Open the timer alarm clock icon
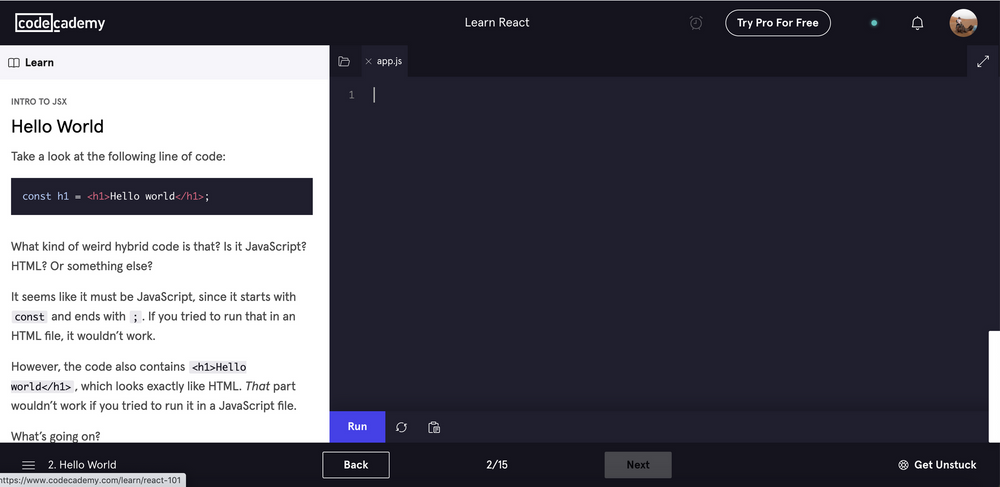The width and height of the screenshot is (1000, 487). coord(696,23)
